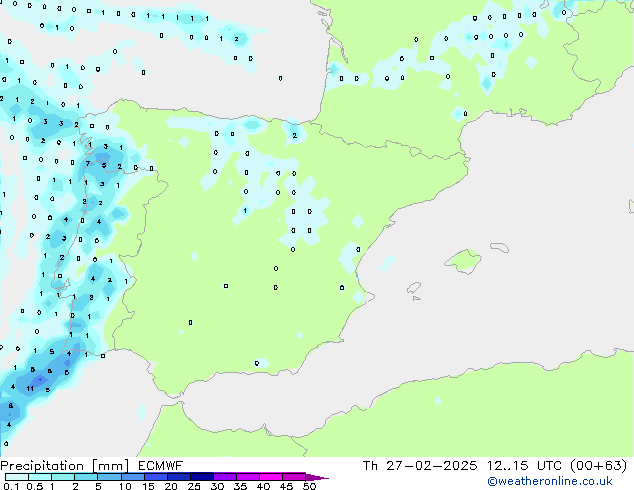Click the 10 legend scale label
This screenshot has height=490, width=634.
pos(125,486)
